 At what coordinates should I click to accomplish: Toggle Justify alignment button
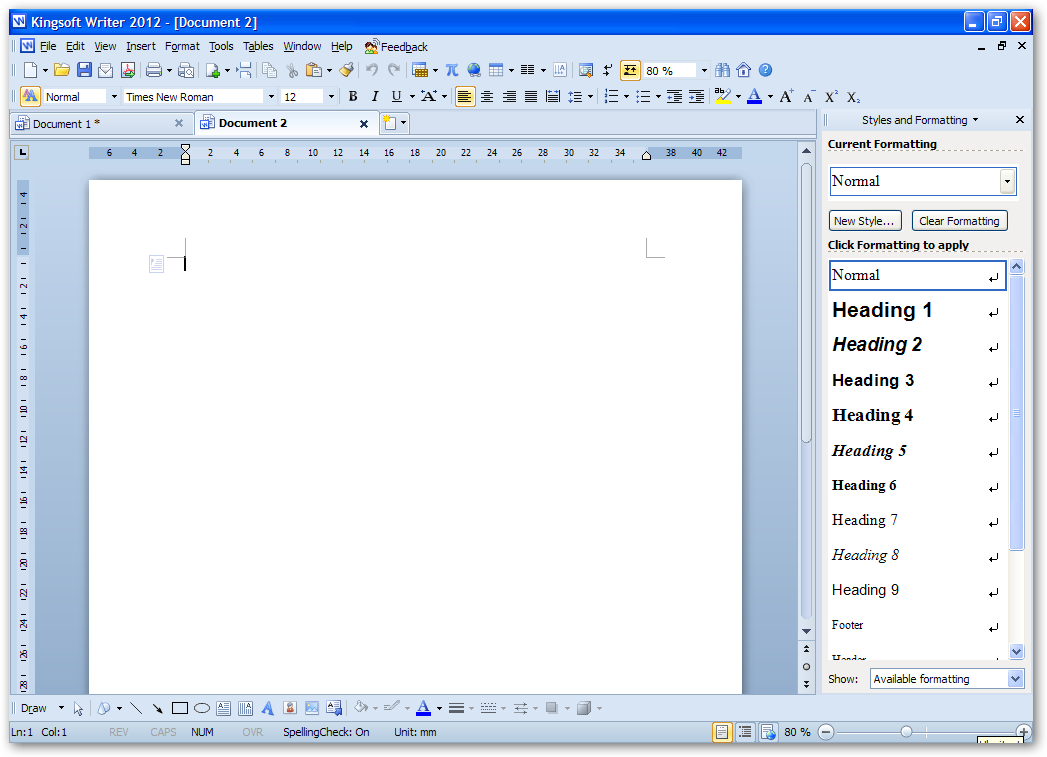point(531,97)
